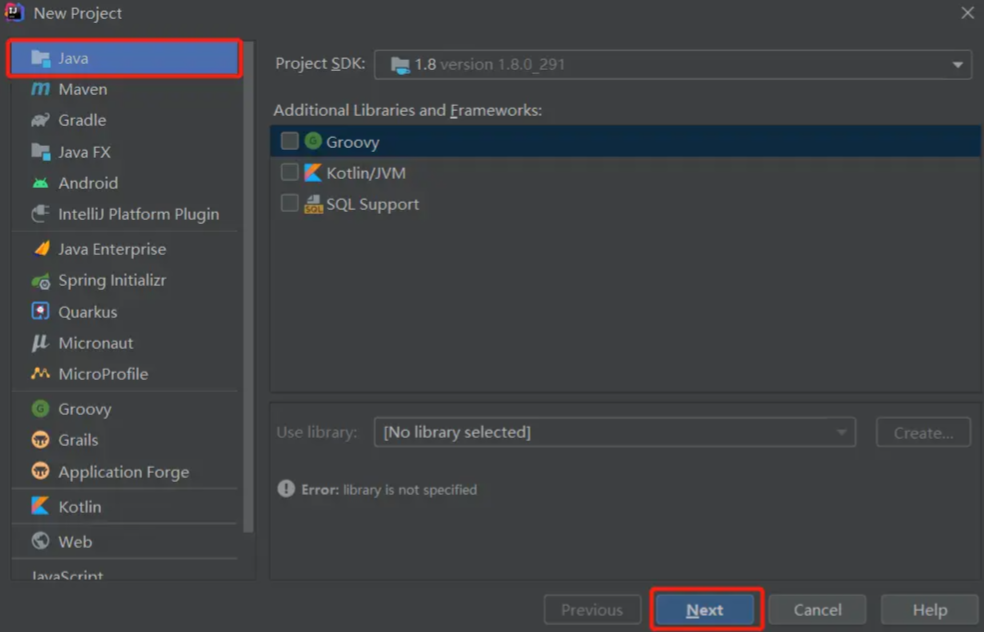The width and height of the screenshot is (984, 632).
Task: Select the Java folder icon in the sidebar
Action: (x=41, y=58)
